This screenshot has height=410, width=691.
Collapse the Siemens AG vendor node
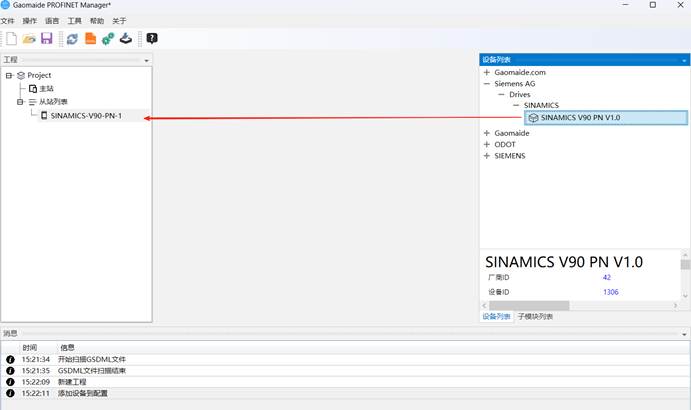487,84
